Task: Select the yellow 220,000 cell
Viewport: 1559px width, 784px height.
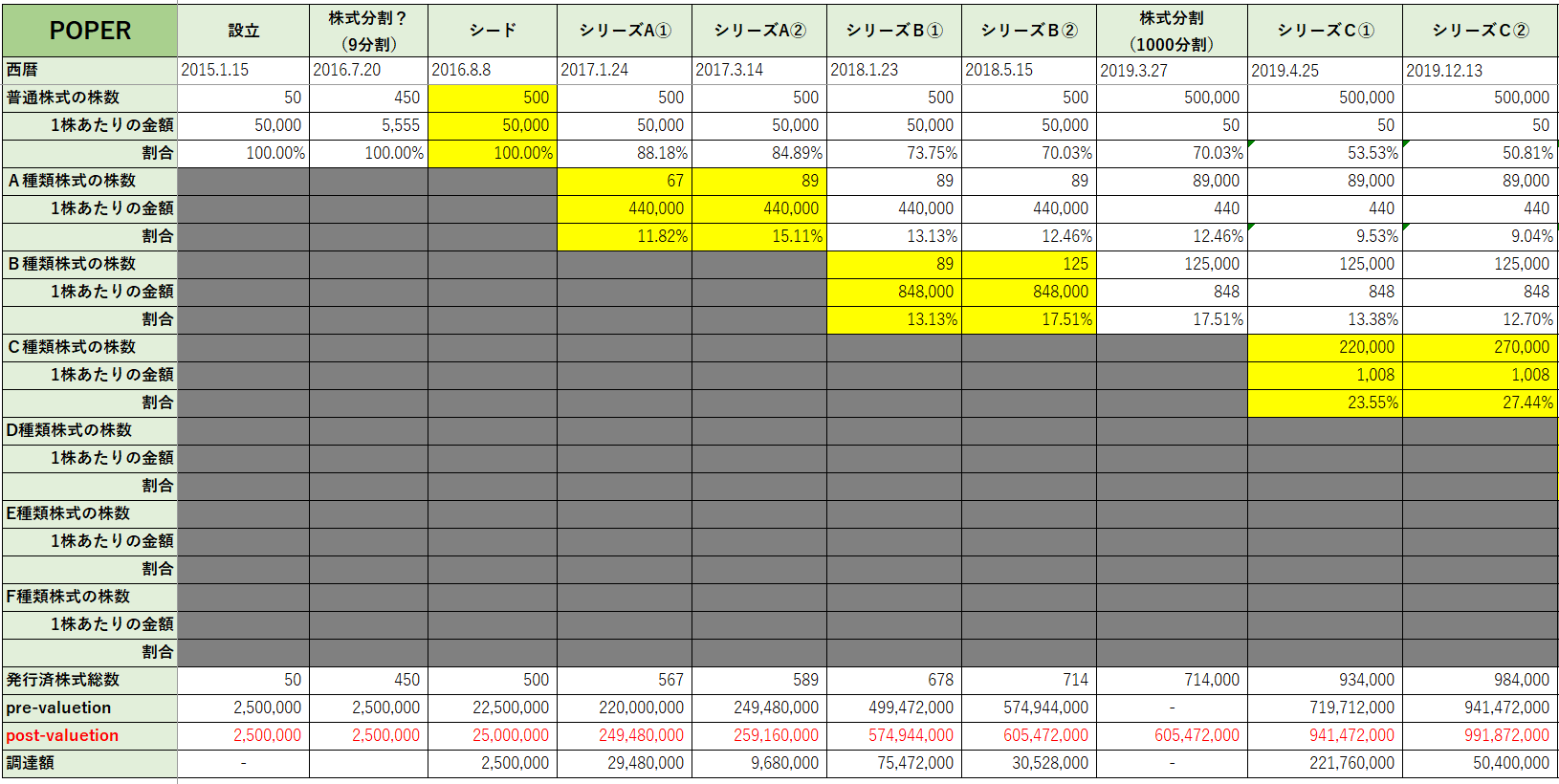Action: pyautogui.click(x=1326, y=347)
